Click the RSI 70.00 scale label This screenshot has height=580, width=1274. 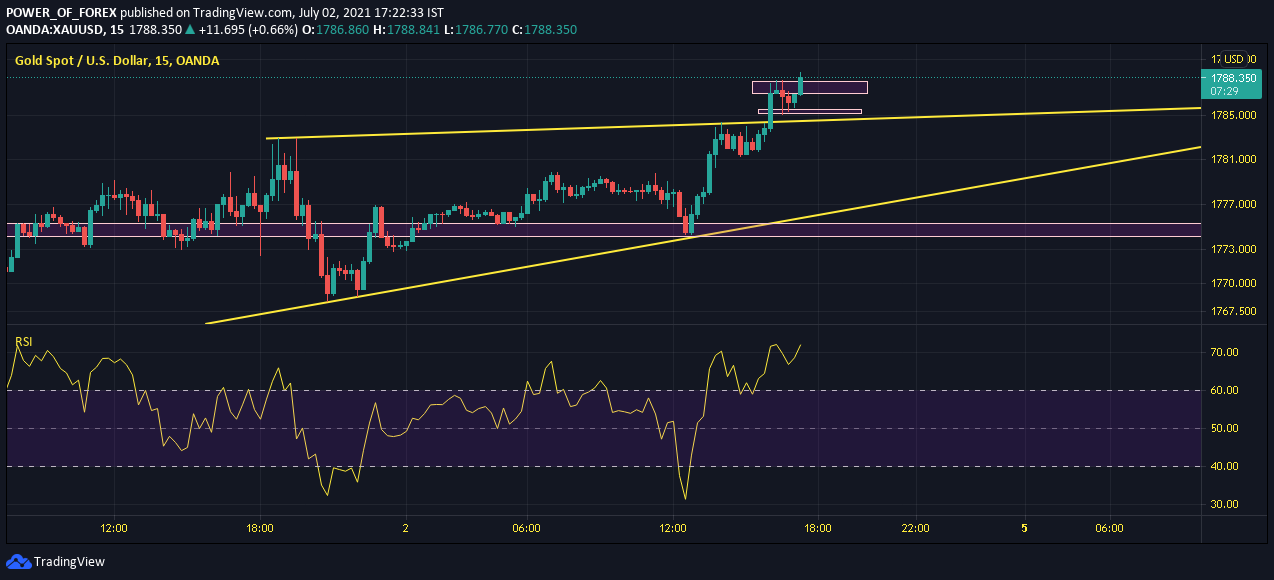click(x=1225, y=352)
